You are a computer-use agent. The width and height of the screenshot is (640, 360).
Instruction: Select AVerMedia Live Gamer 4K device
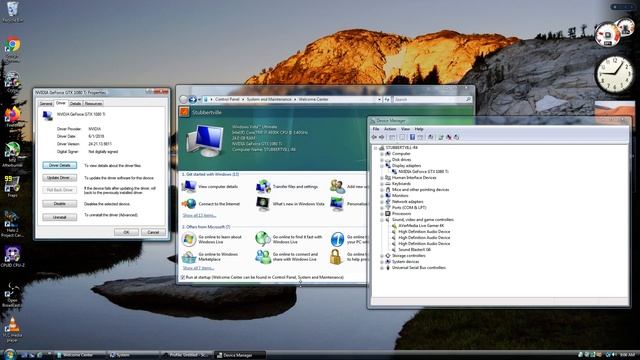421,226
